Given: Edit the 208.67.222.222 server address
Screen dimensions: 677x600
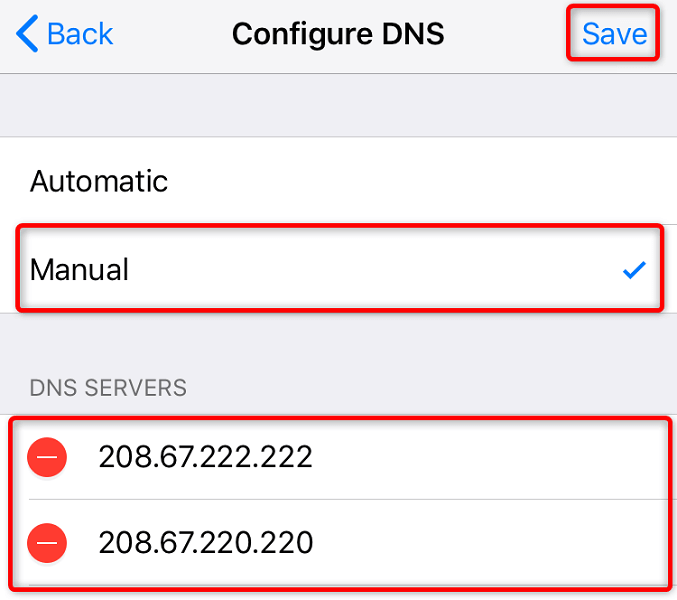Looking at the screenshot, I should 205,458.
